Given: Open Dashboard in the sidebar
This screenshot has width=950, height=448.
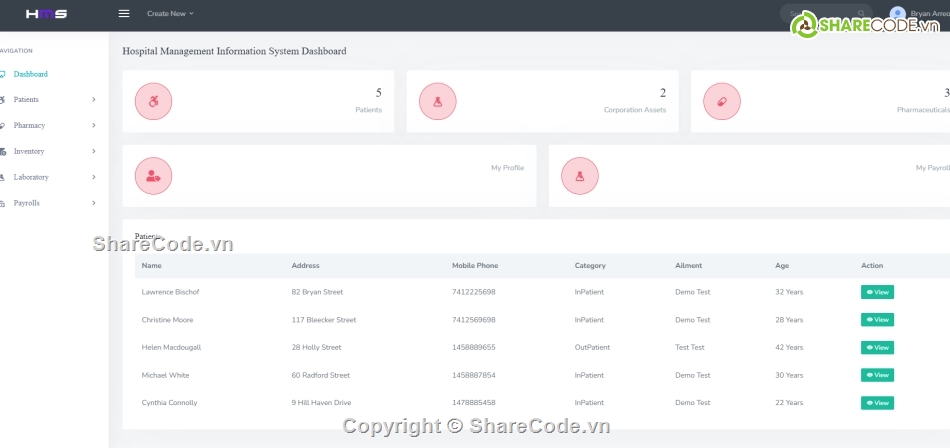Looking at the screenshot, I should [x=30, y=74].
